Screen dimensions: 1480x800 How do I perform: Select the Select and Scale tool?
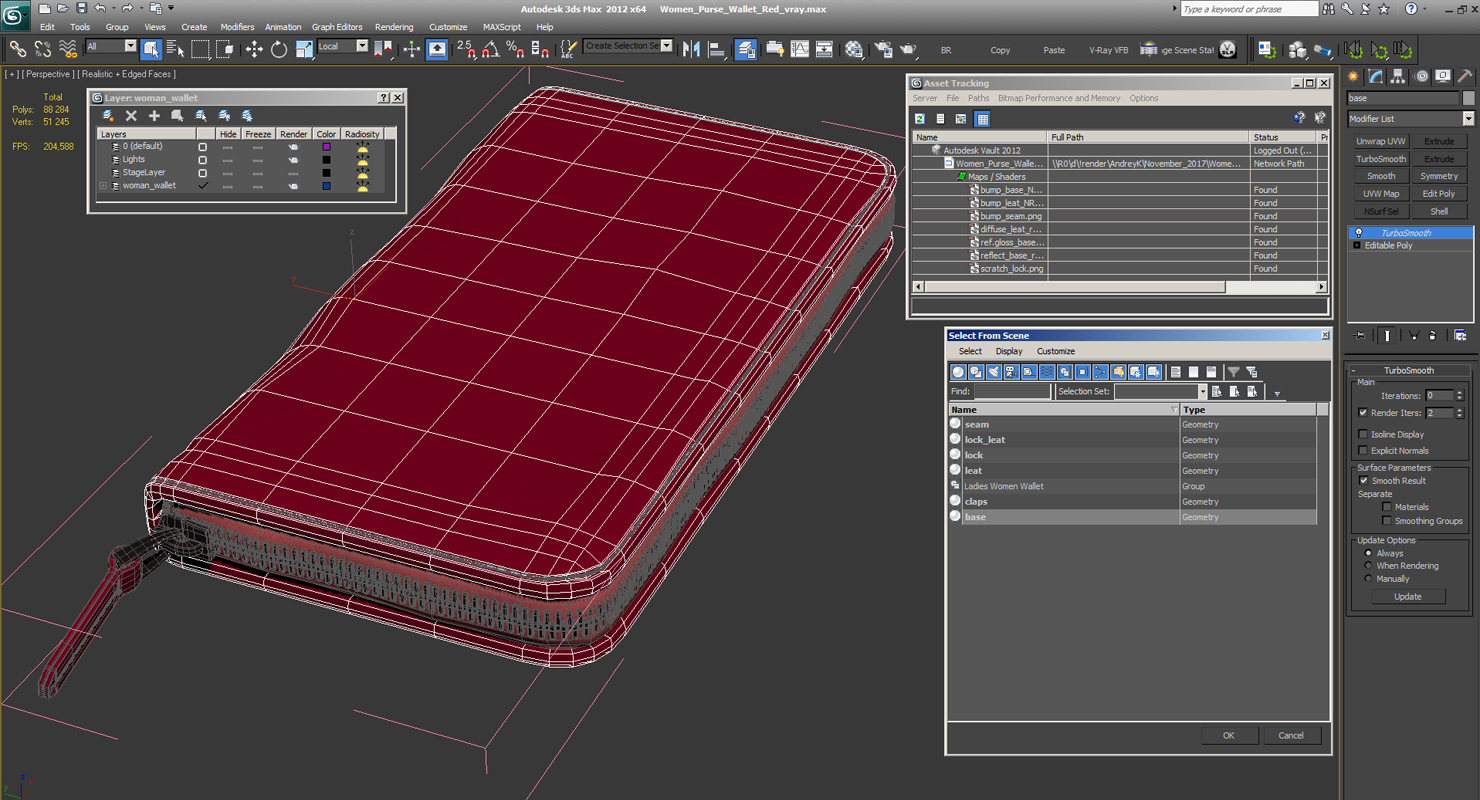click(304, 49)
